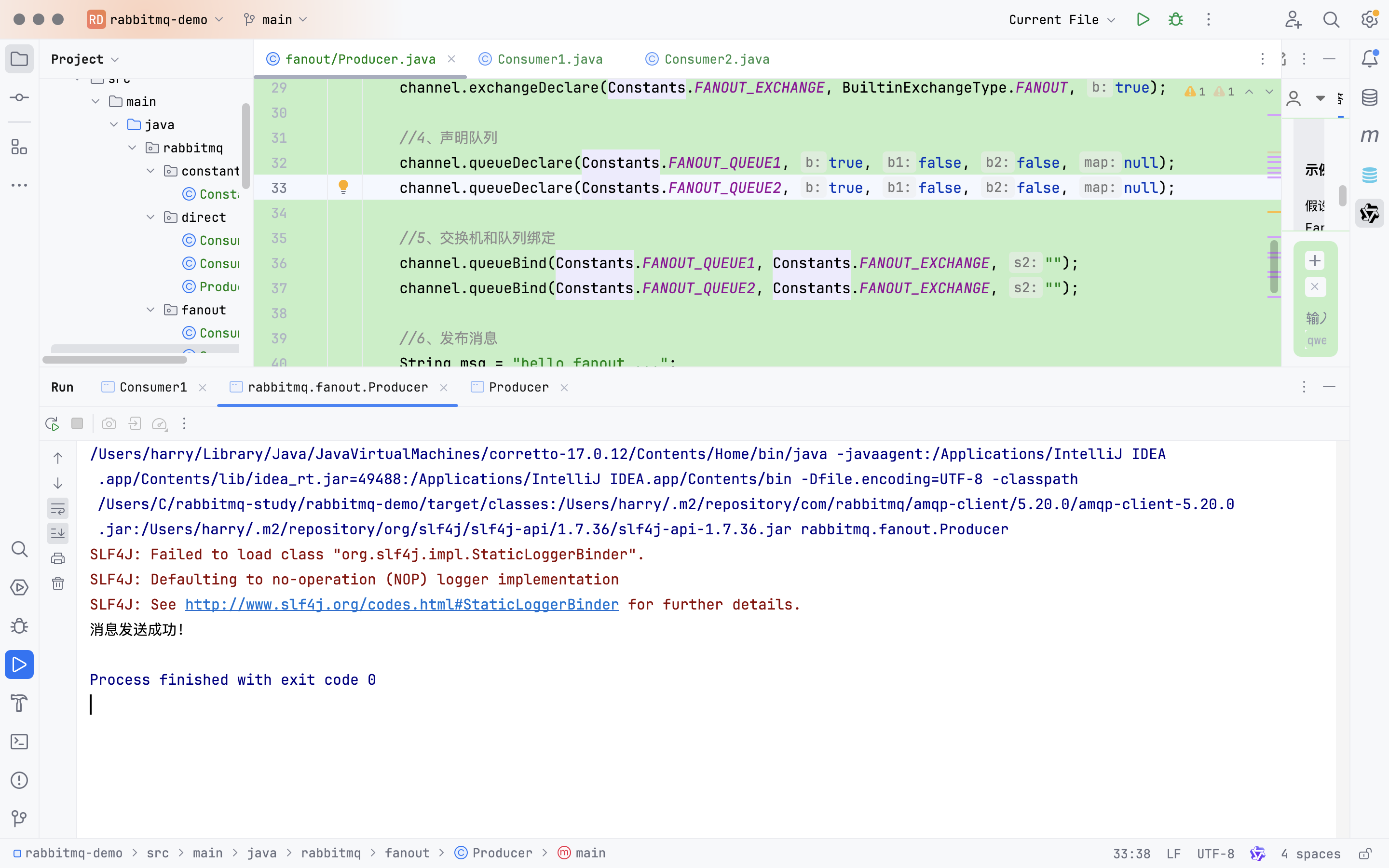Click UTF-8 encoding in status bar
This screenshot has width=1389, height=868.
point(1215,854)
